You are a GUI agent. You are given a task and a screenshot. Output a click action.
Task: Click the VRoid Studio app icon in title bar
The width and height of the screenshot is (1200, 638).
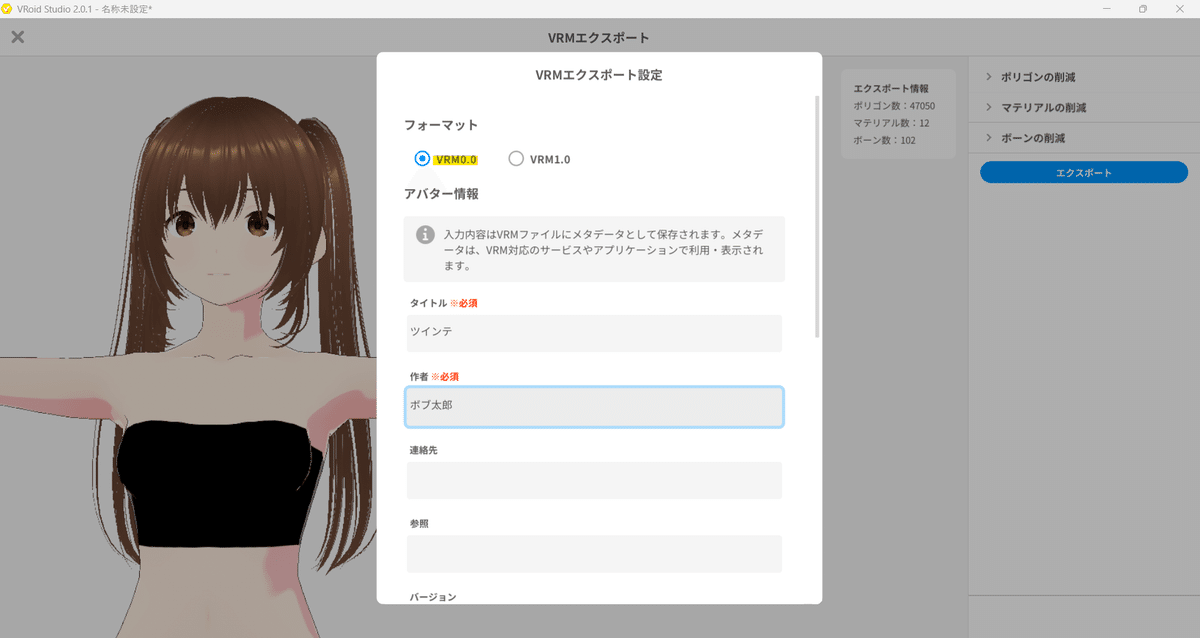[x=7, y=8]
